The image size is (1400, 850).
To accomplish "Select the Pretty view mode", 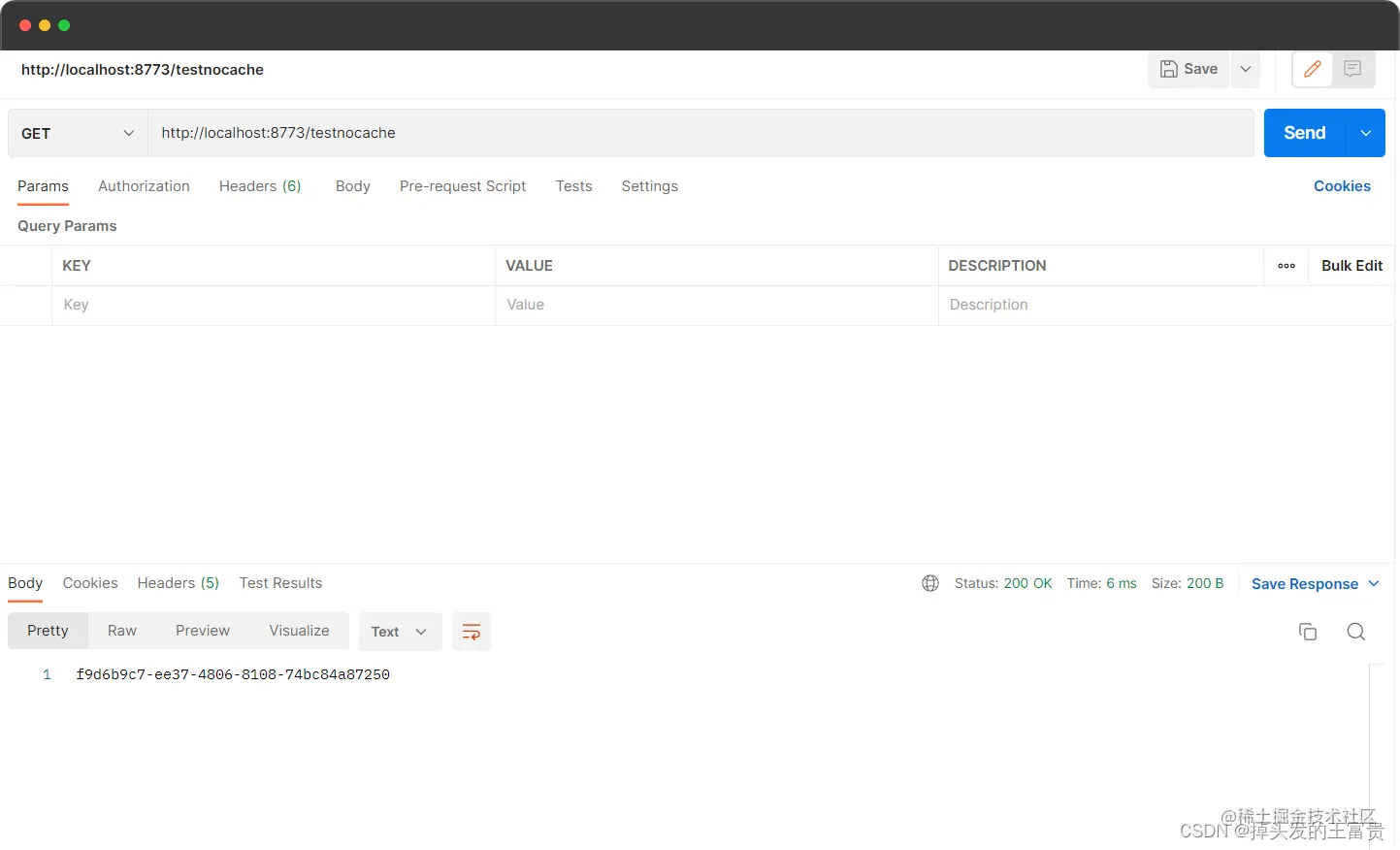I will pos(48,631).
